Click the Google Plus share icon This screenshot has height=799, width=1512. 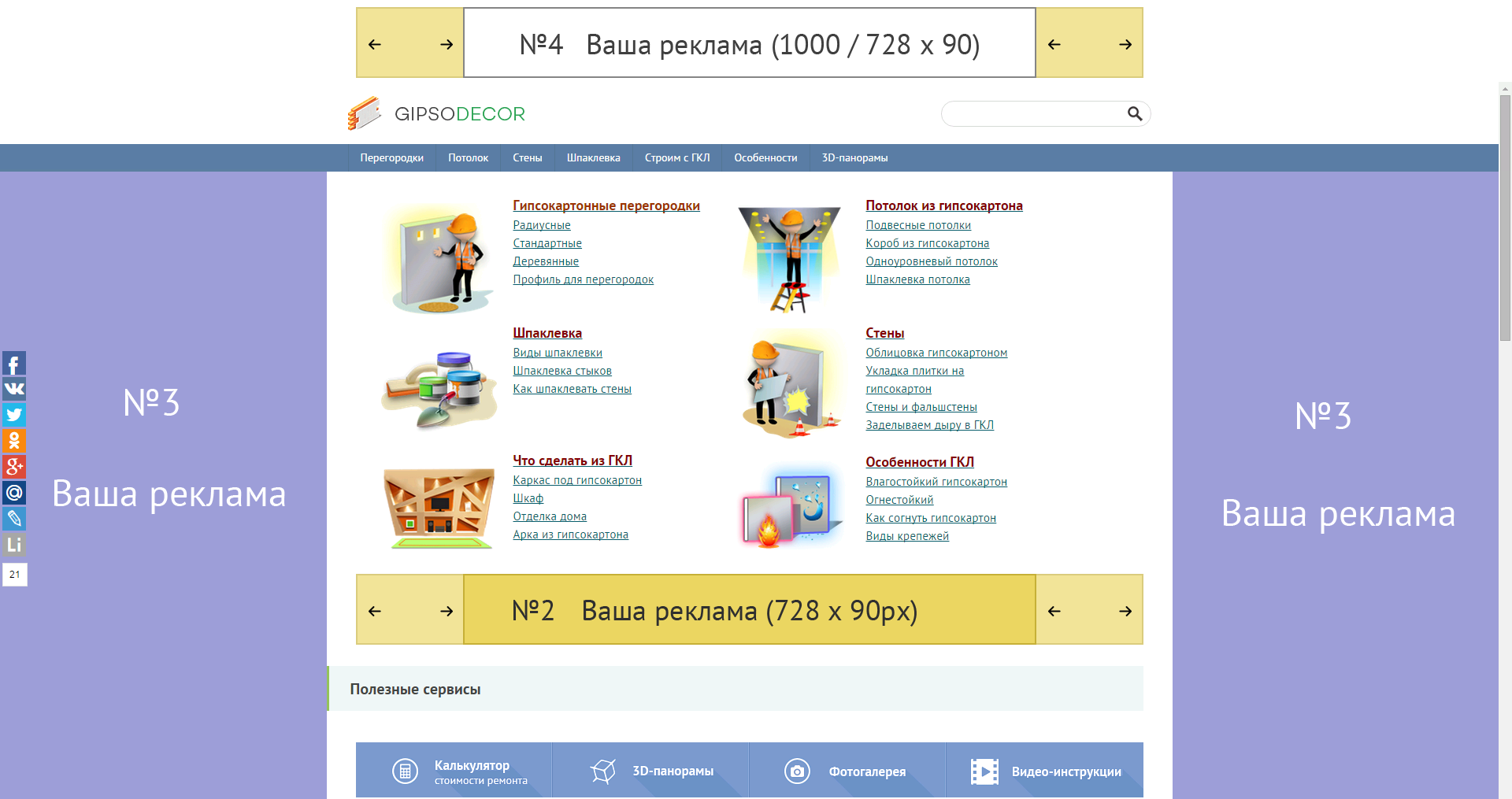tap(14, 467)
